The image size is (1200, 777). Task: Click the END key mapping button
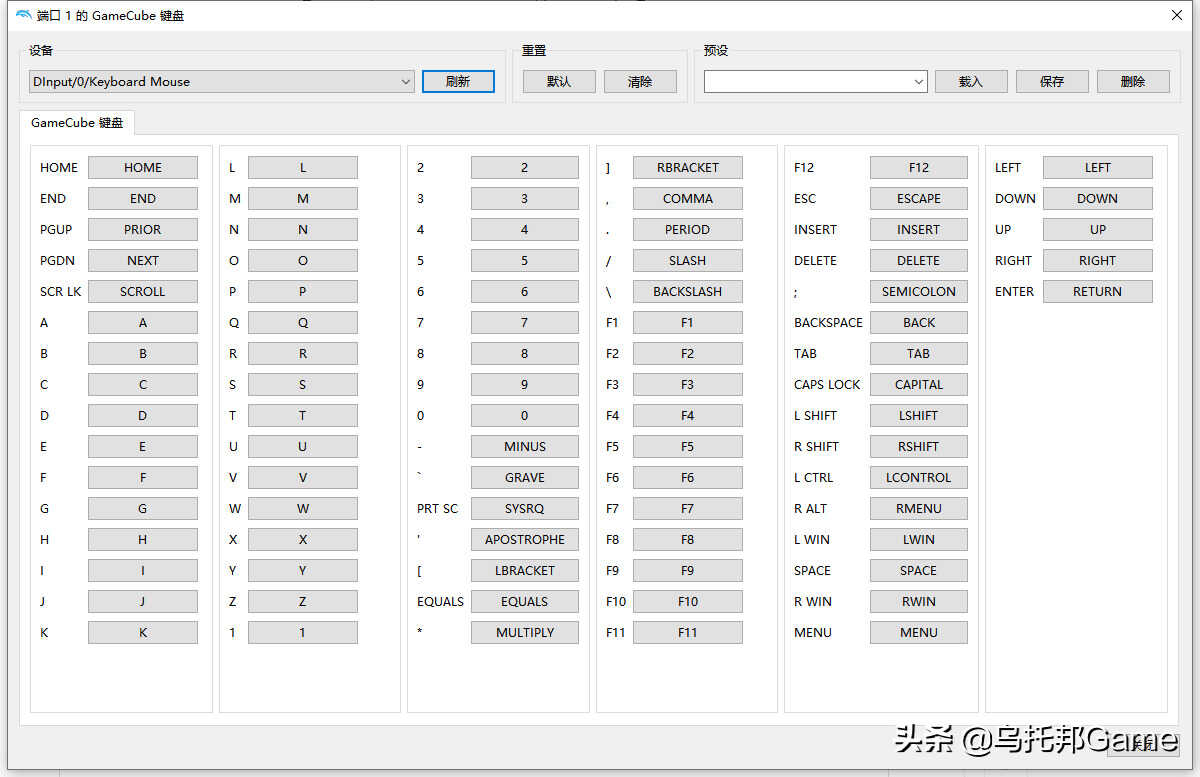tap(143, 199)
